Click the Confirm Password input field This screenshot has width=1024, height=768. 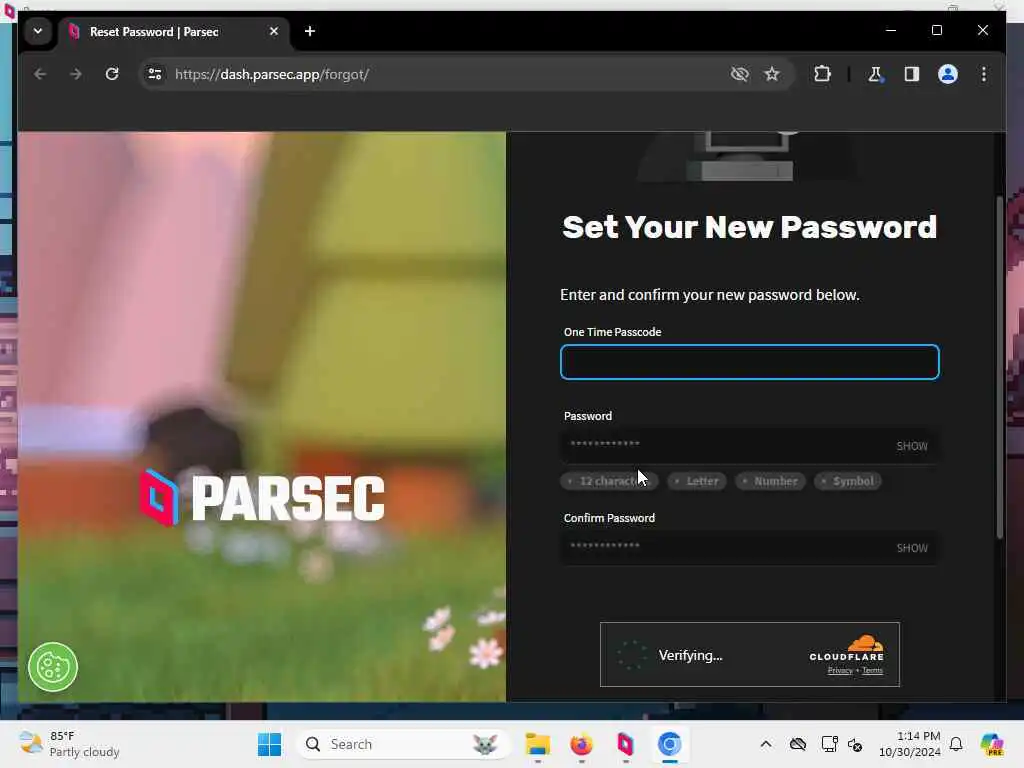click(x=750, y=547)
